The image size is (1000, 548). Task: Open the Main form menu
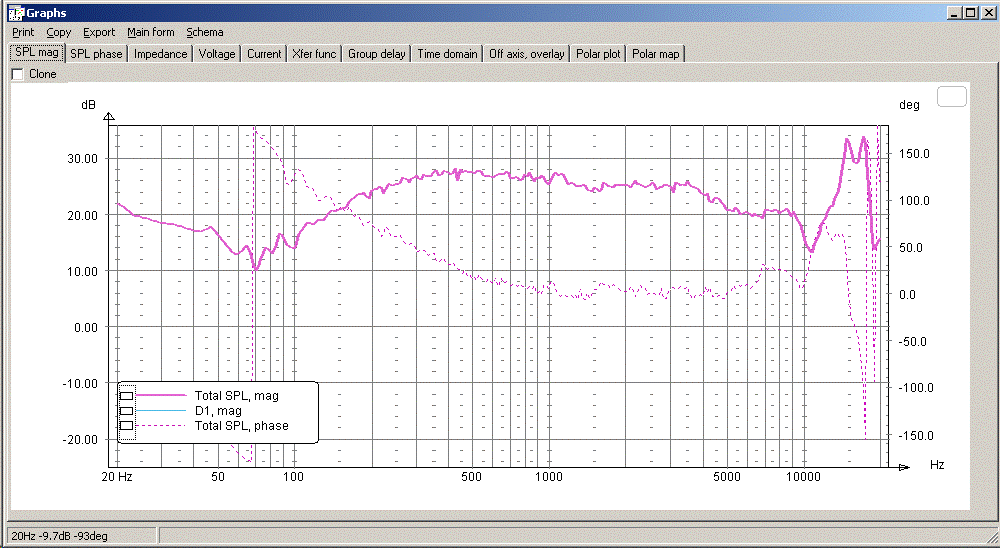point(151,32)
